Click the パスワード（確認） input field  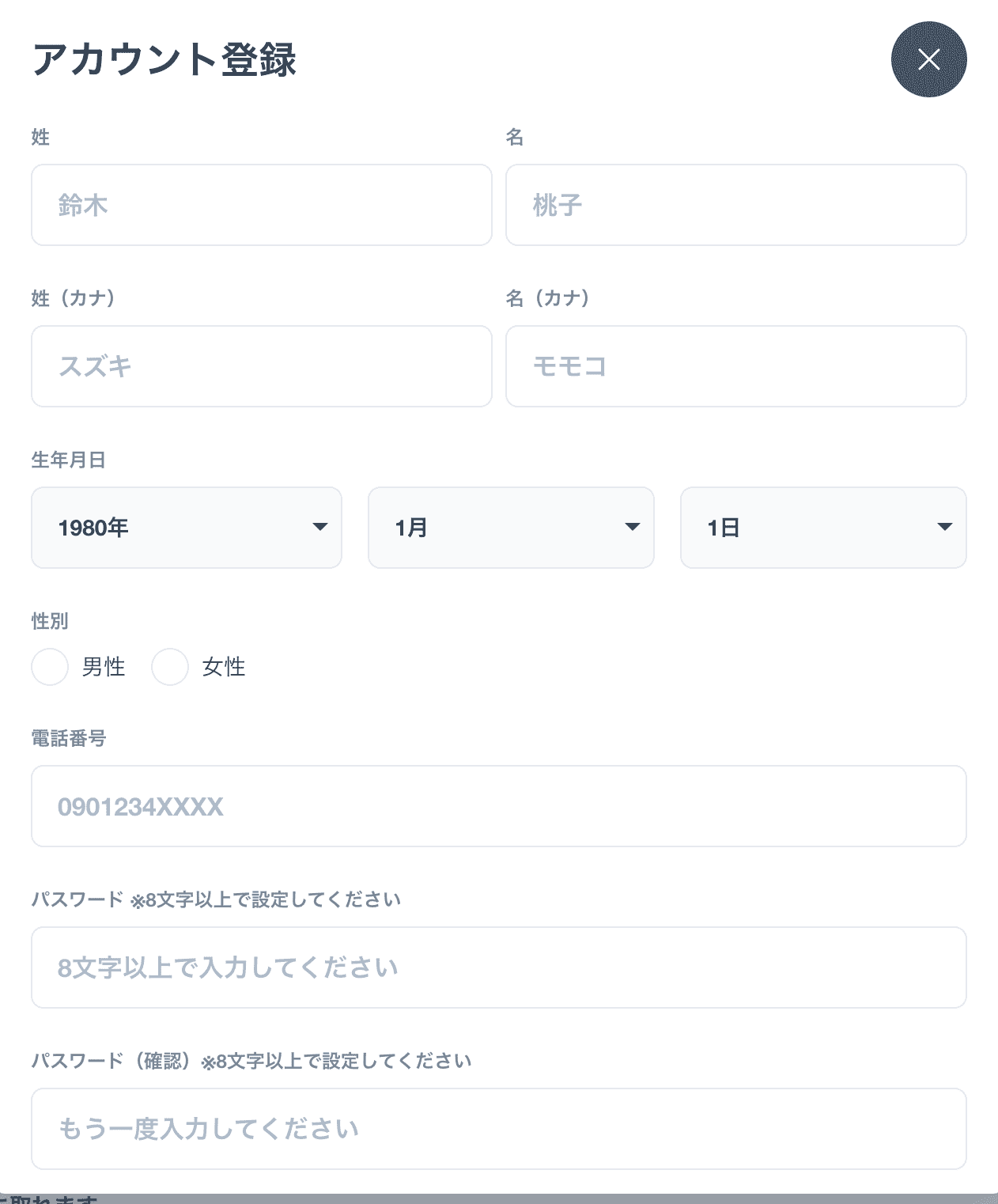pyautogui.click(x=499, y=1129)
